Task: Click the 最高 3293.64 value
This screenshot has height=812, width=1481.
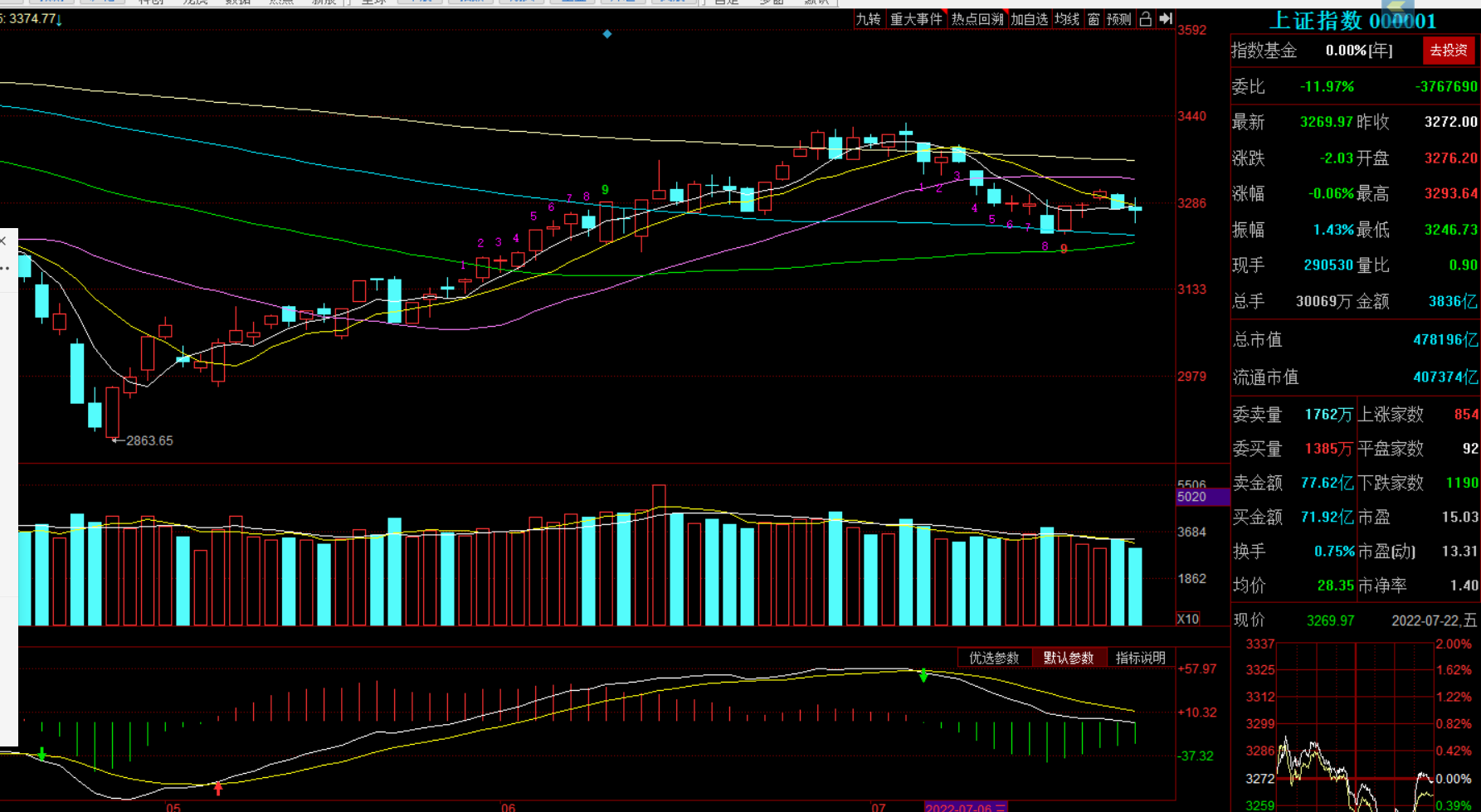Action: (1450, 193)
